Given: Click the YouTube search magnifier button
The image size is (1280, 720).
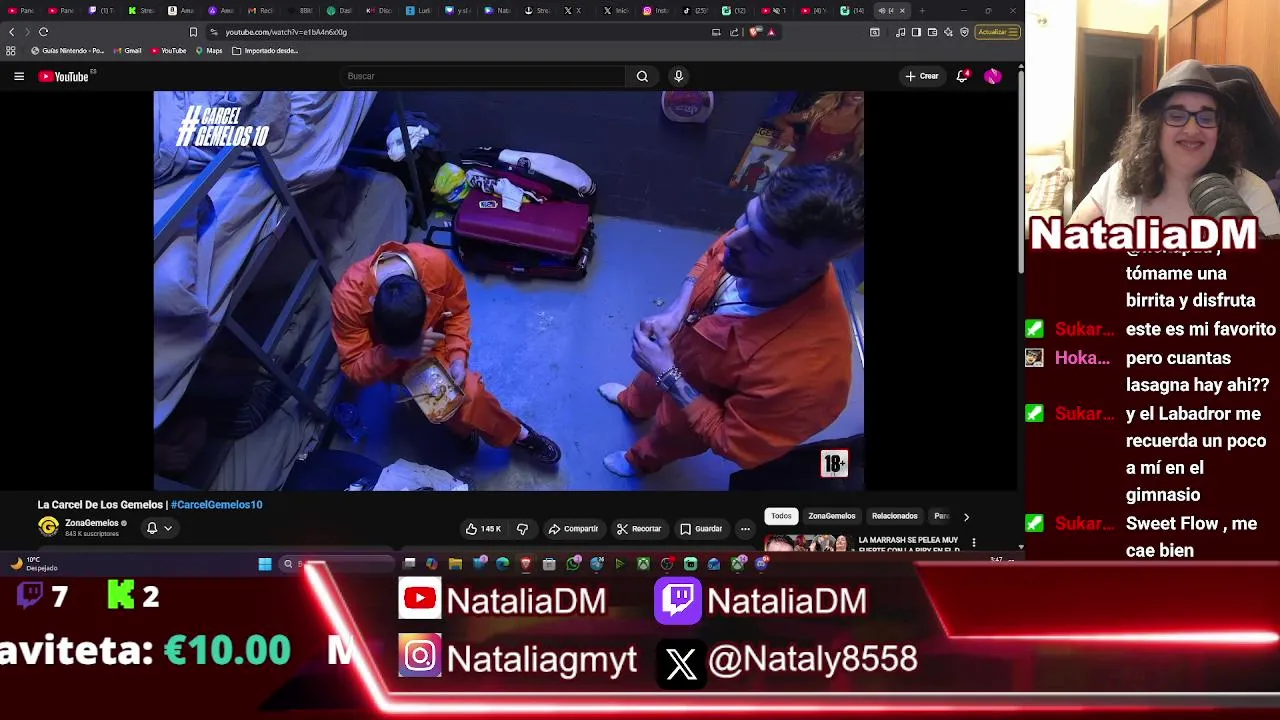Looking at the screenshot, I should pyautogui.click(x=642, y=76).
